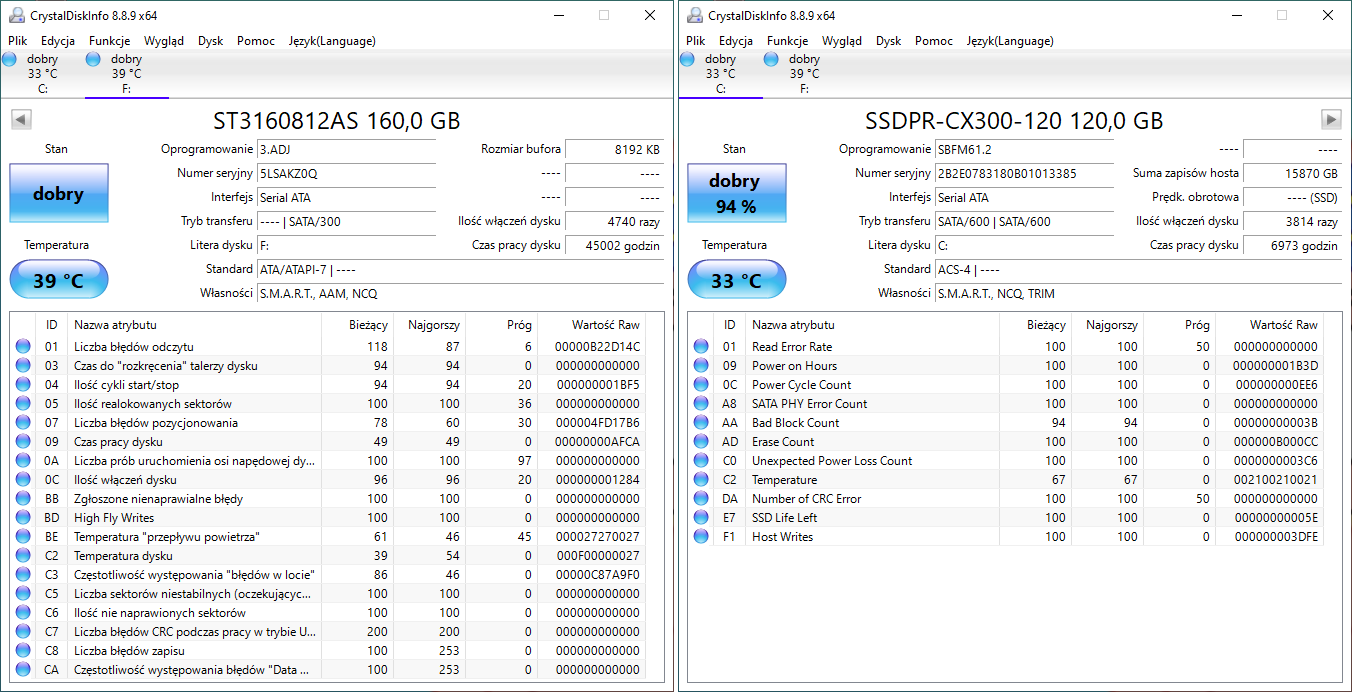Click 'Power Cycle Count' attribute name
Screen dimensions: 1356x692
(x=801, y=385)
